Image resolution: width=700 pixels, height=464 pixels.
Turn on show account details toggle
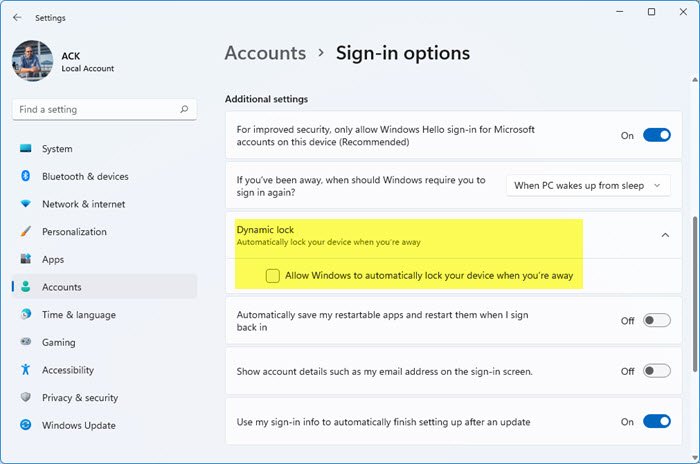coord(656,371)
